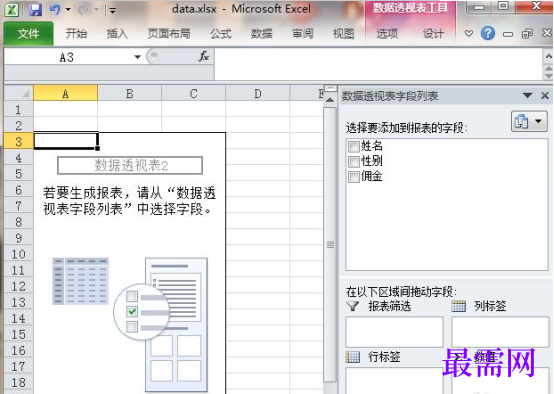Viewport: 554px width, 394px height.
Task: Switch to the 插入 ribbon tab
Action: tap(117, 34)
